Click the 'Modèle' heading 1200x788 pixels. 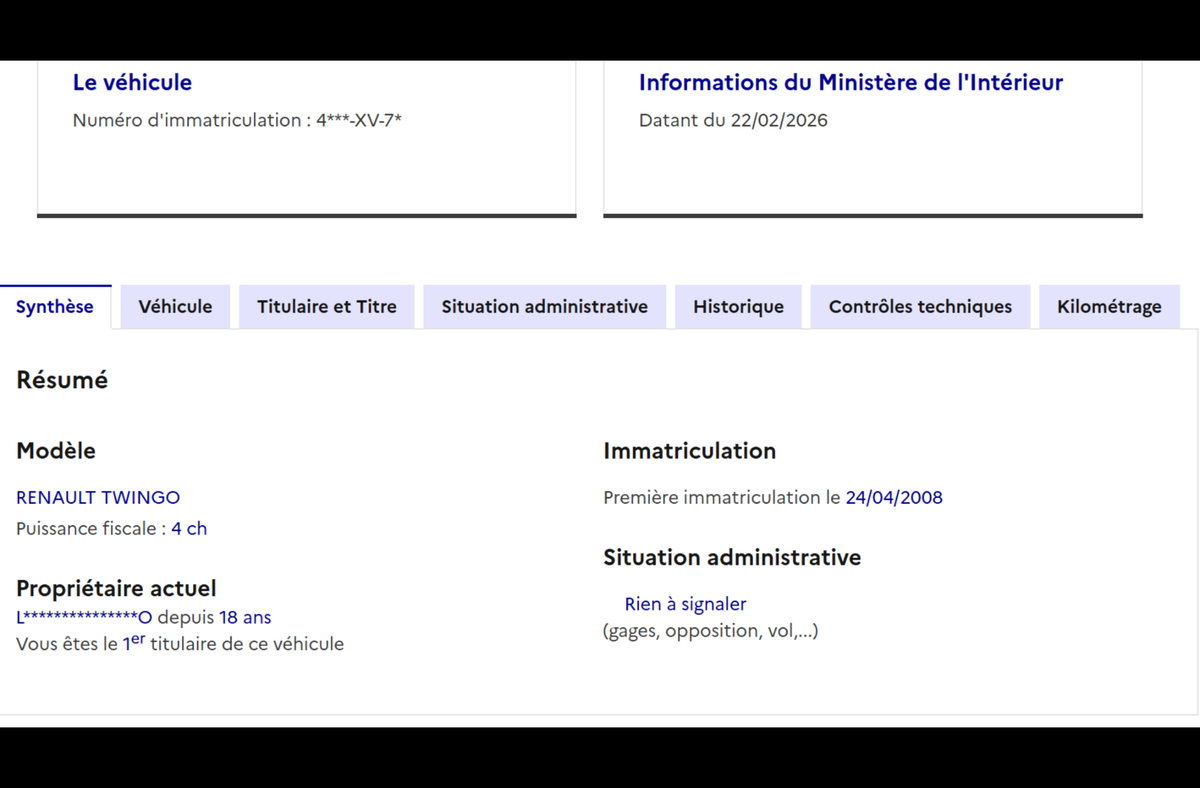pyautogui.click(x=56, y=451)
